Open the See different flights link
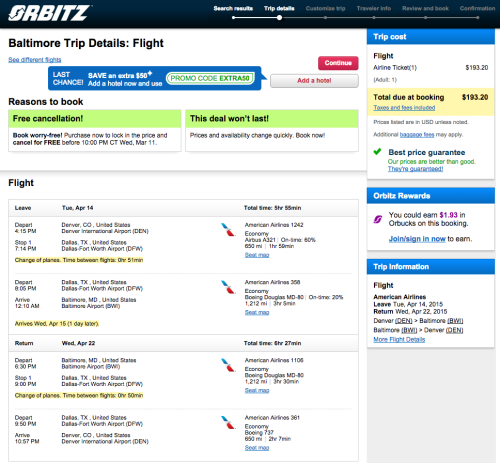Screen dimensions: 500x463 pyautogui.click(x=35, y=60)
